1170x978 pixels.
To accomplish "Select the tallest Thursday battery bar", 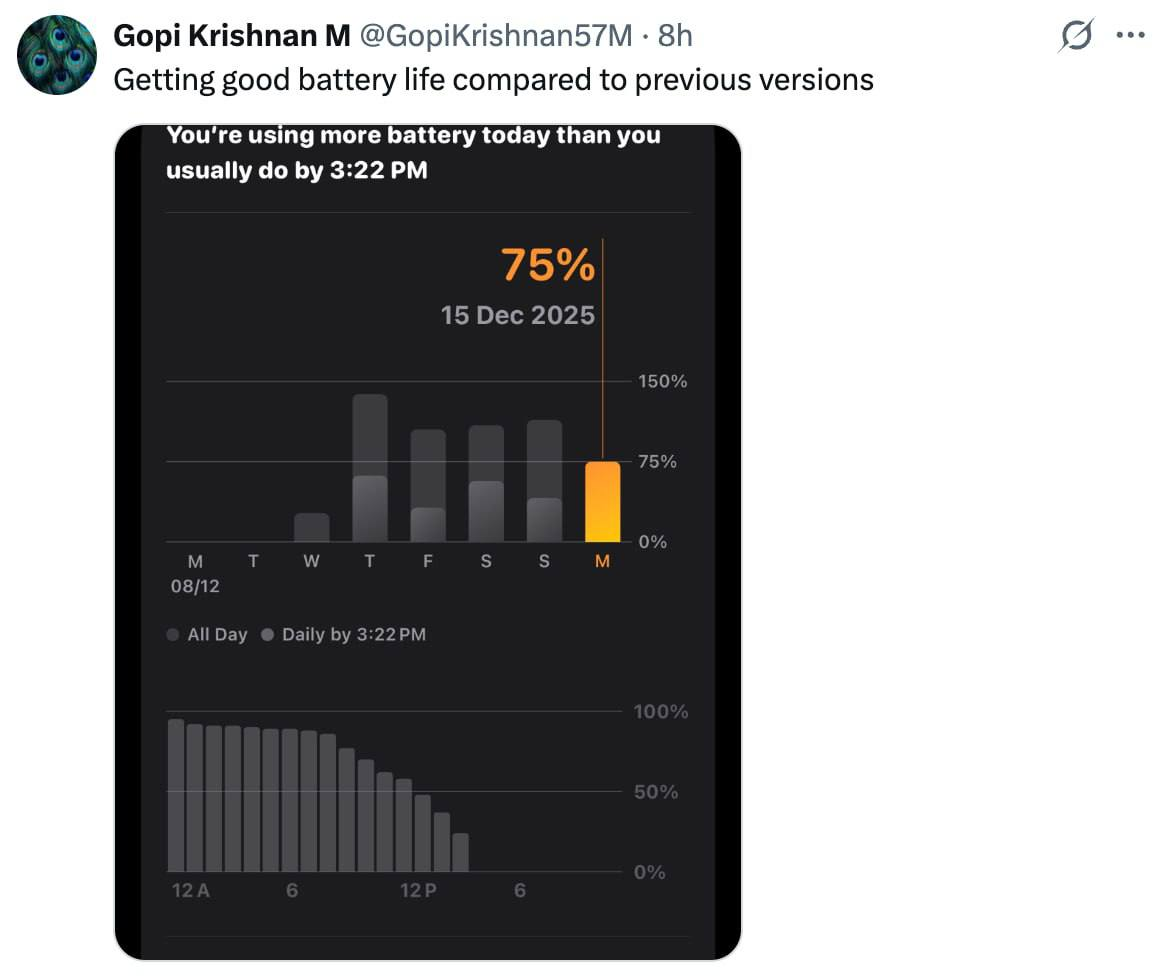I will coord(370,468).
